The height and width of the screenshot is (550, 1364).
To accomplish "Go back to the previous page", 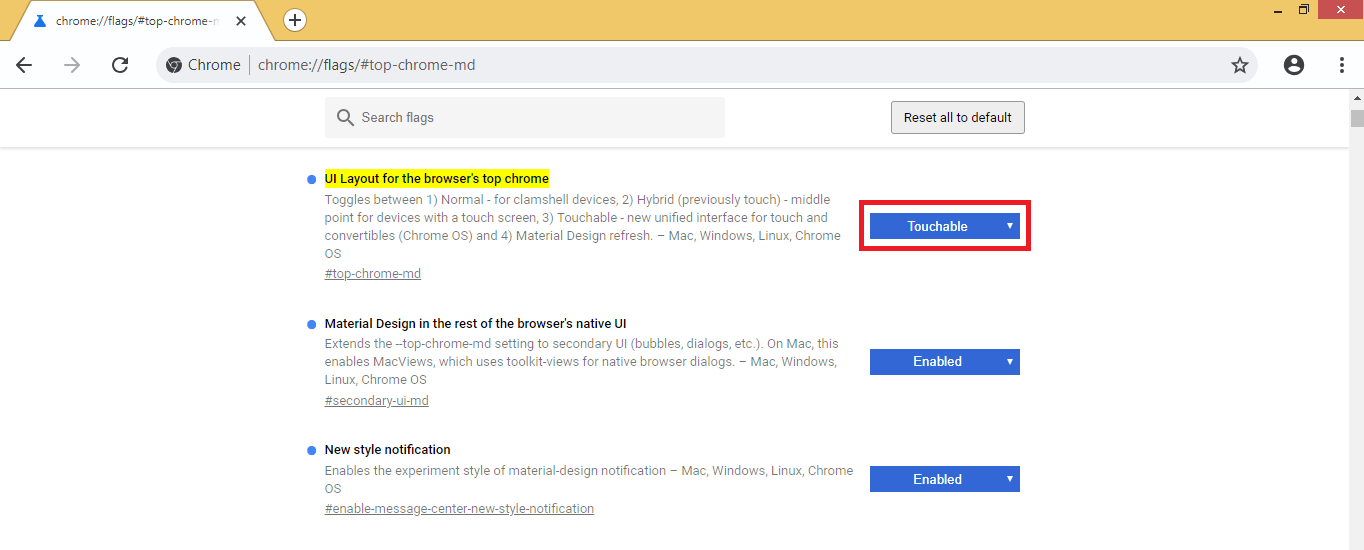I will (x=24, y=65).
